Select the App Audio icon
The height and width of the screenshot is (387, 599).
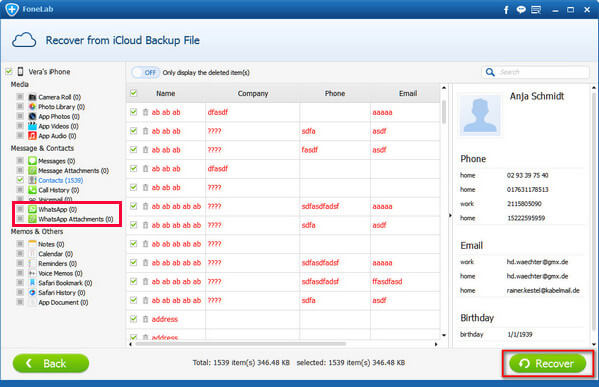point(32,136)
